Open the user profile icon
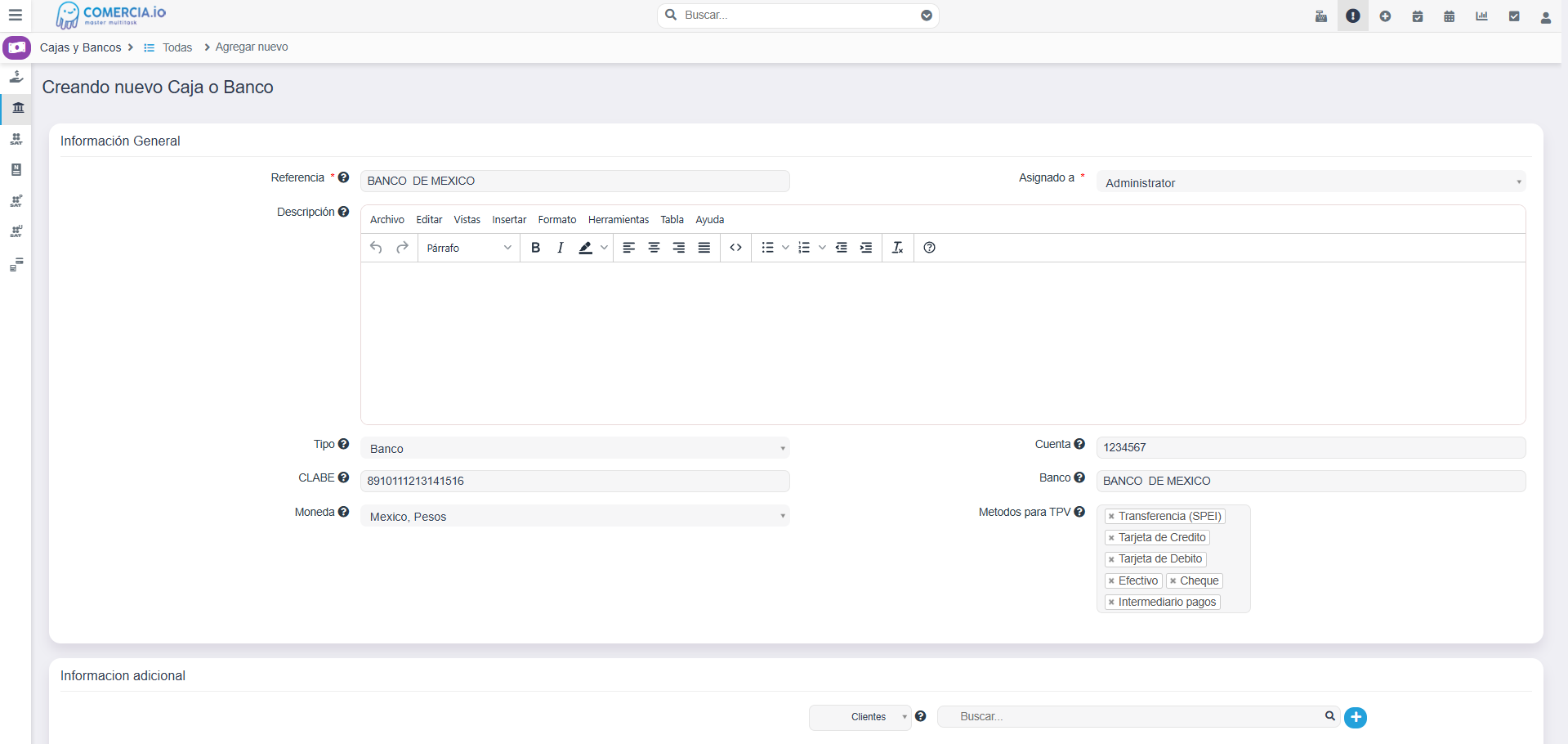The height and width of the screenshot is (744, 1568). point(1546,17)
